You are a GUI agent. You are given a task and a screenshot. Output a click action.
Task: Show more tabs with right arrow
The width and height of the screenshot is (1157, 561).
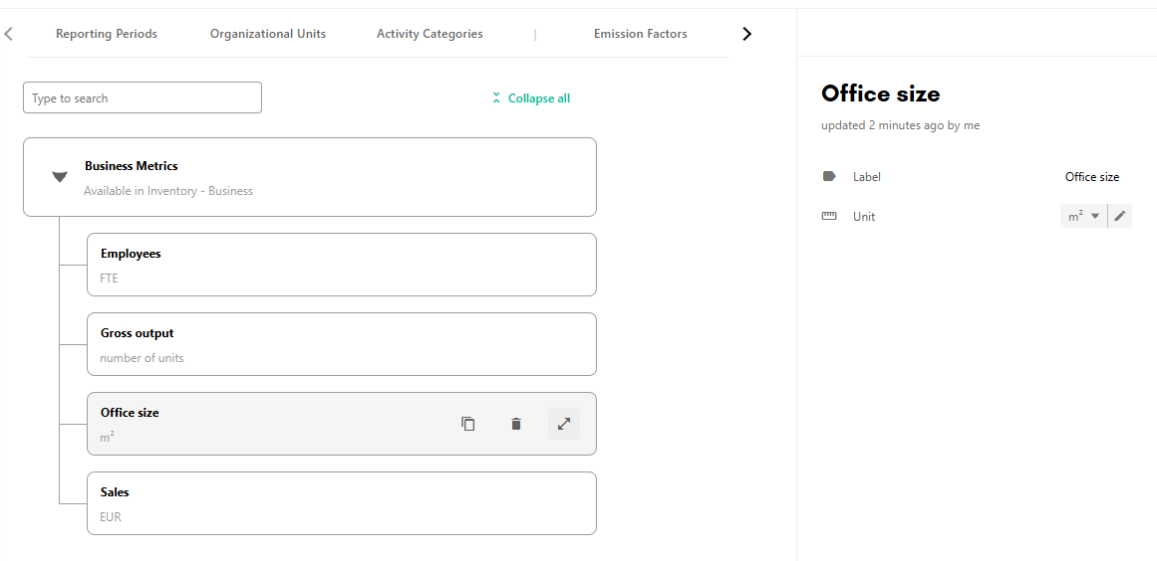747,33
